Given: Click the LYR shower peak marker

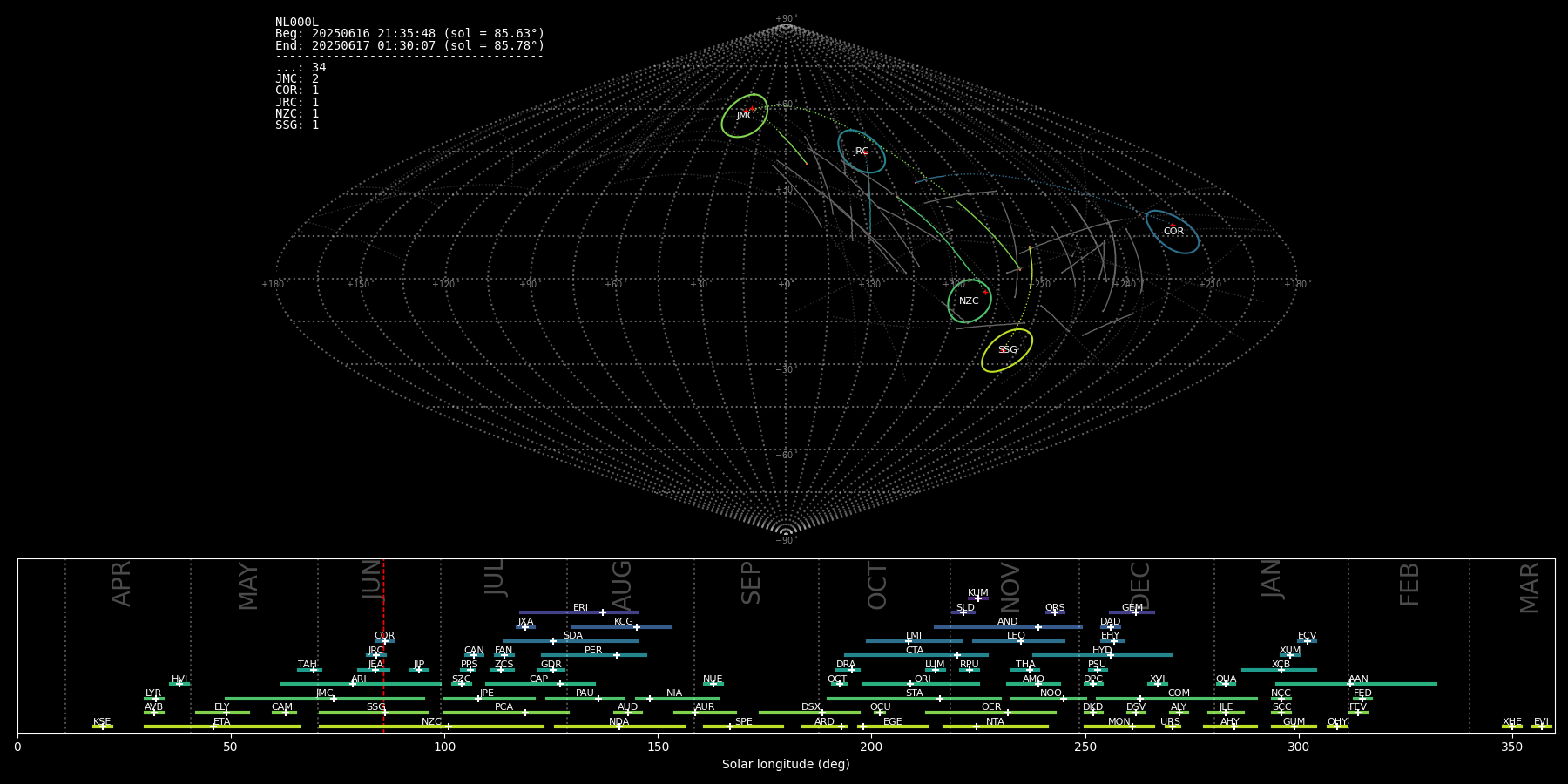Looking at the screenshot, I should 156,699.
